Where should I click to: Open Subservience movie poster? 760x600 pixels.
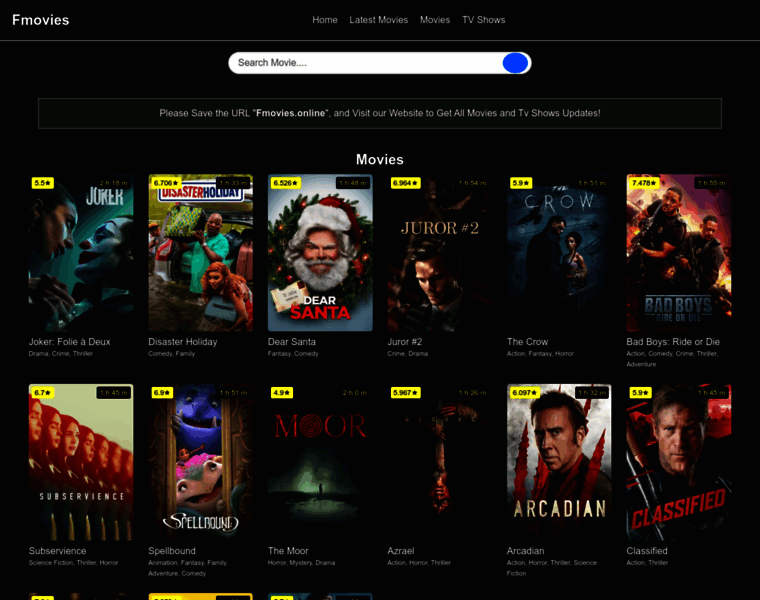point(81,462)
